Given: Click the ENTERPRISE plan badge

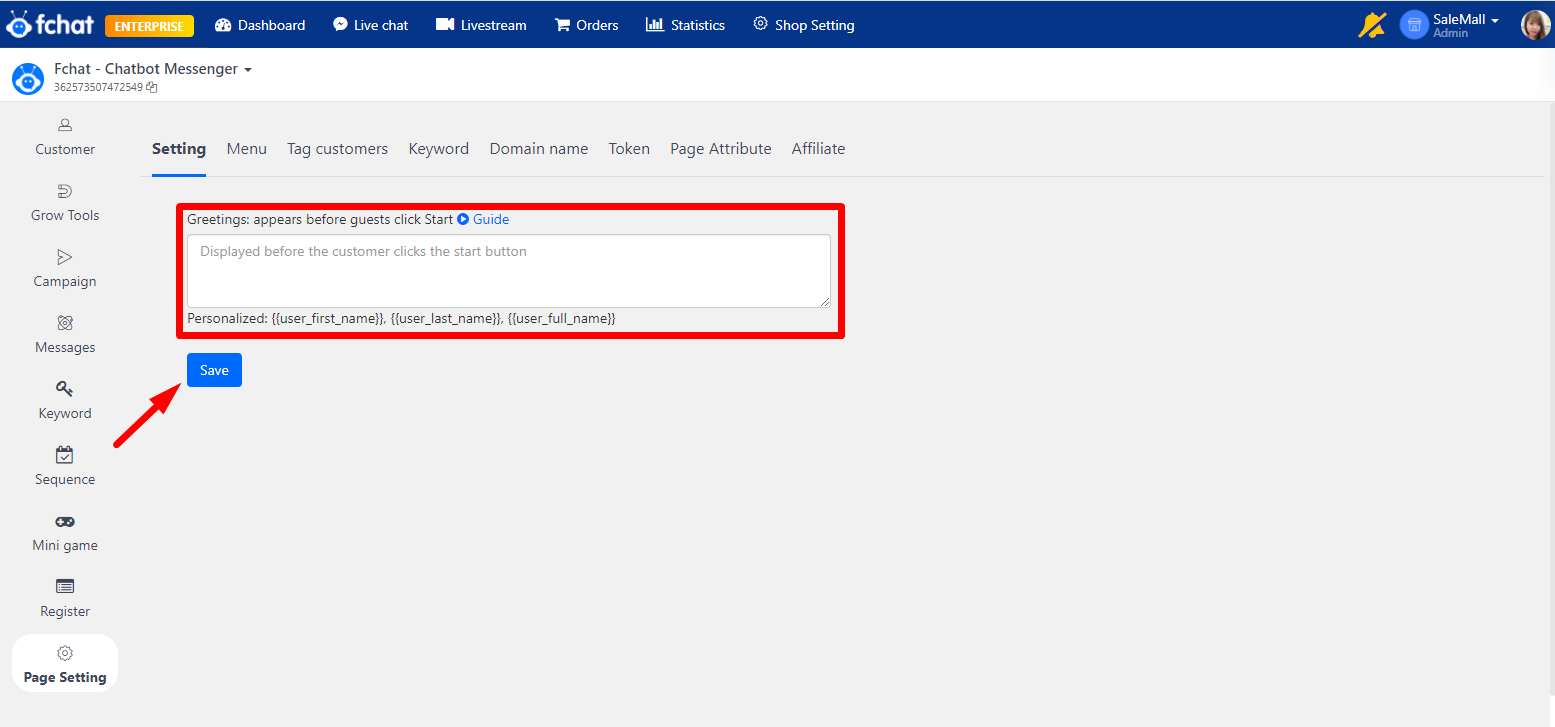Looking at the screenshot, I should tap(149, 26).
